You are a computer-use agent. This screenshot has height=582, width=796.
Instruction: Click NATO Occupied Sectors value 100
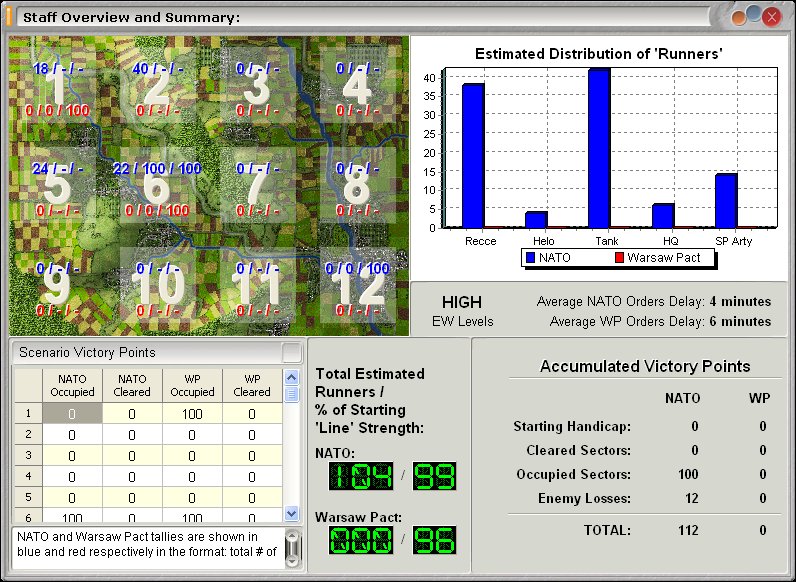[688, 474]
